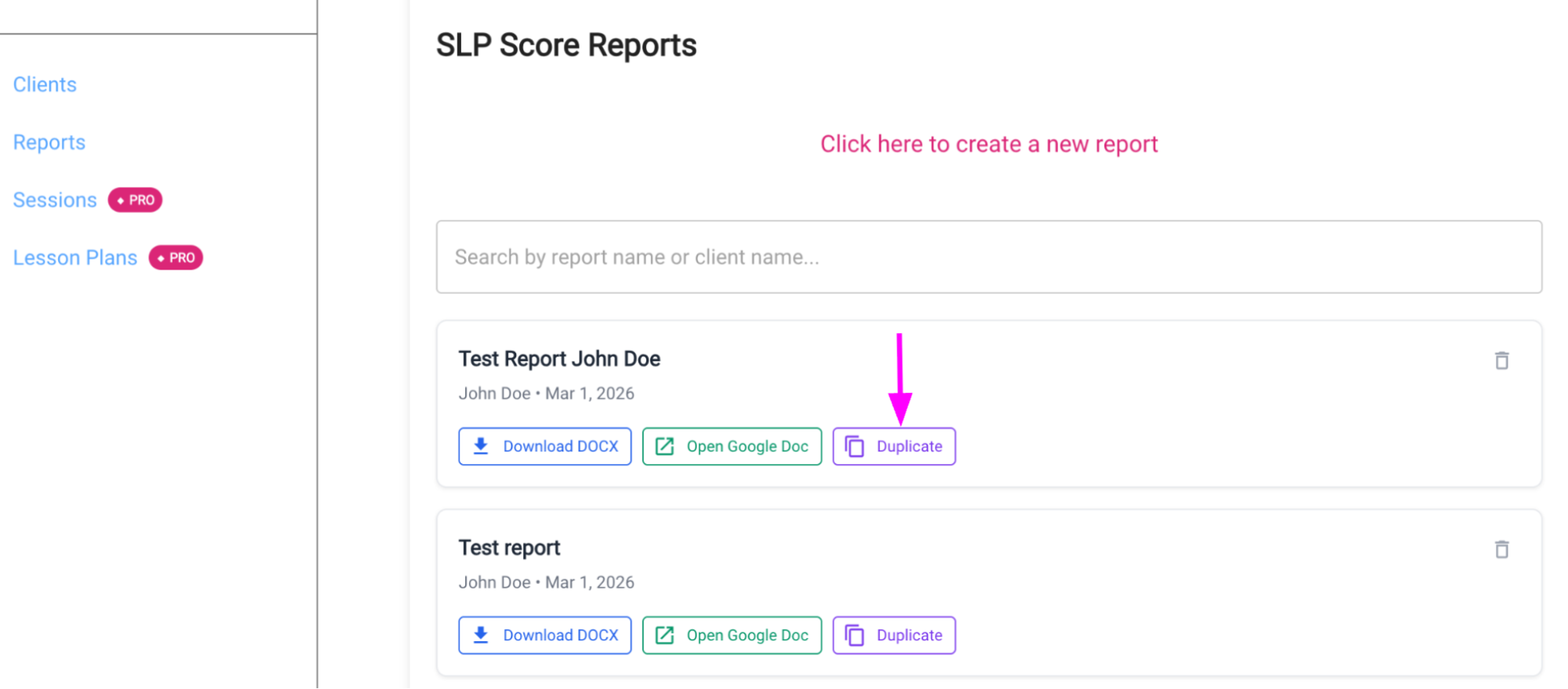Click the search reports input field
The width and height of the screenshot is (1568, 689).
click(988, 257)
